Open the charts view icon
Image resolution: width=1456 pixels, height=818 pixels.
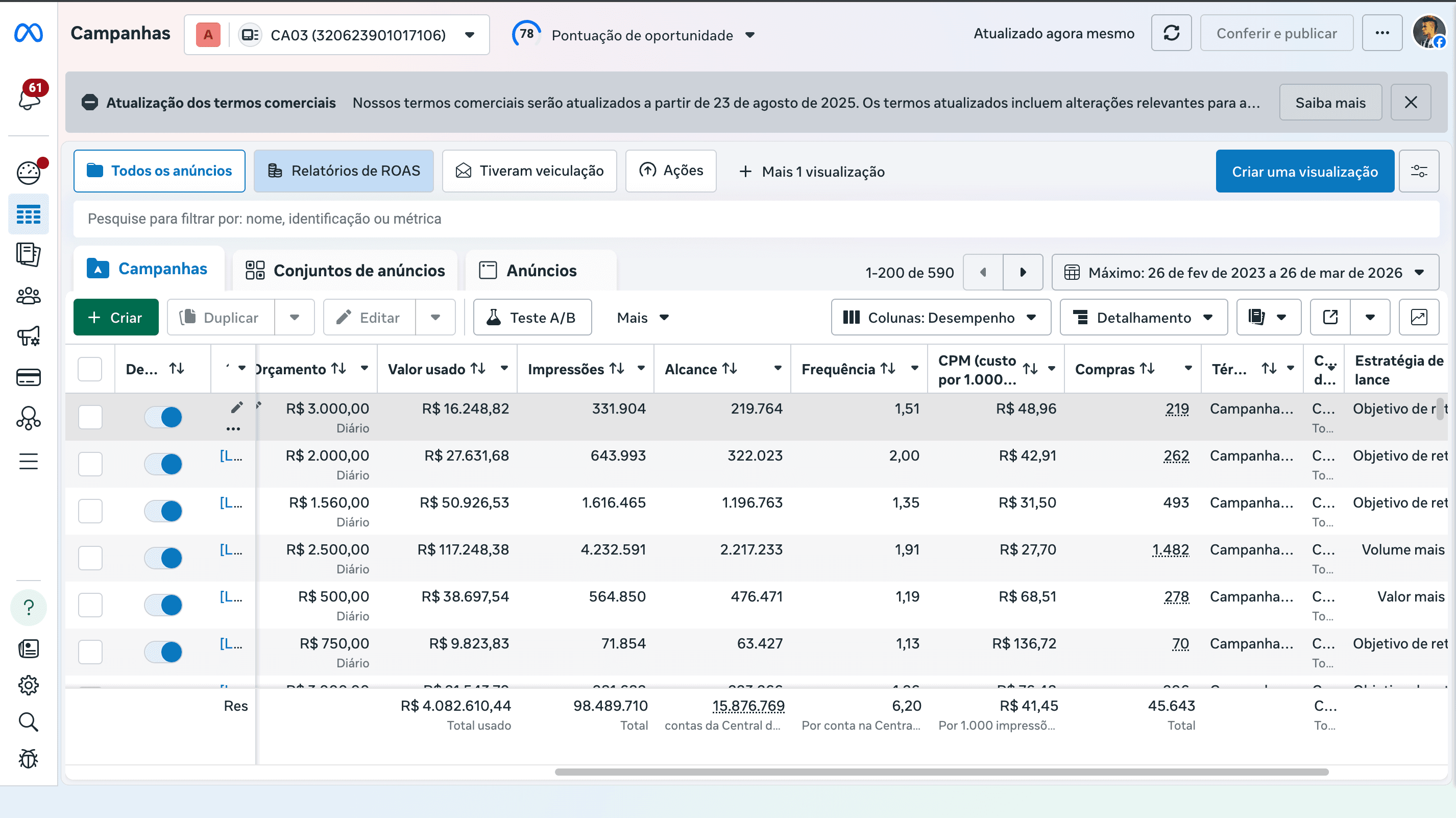coord(1419,317)
